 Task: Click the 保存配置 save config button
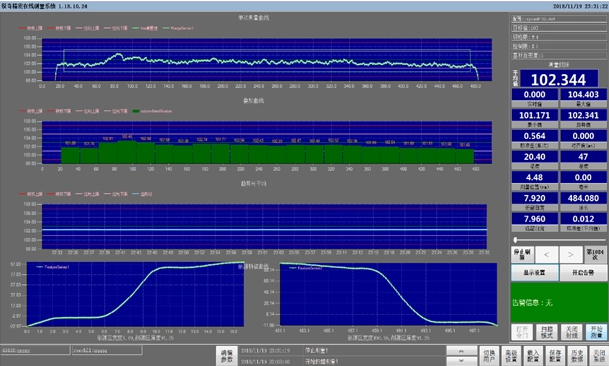[x=555, y=356]
